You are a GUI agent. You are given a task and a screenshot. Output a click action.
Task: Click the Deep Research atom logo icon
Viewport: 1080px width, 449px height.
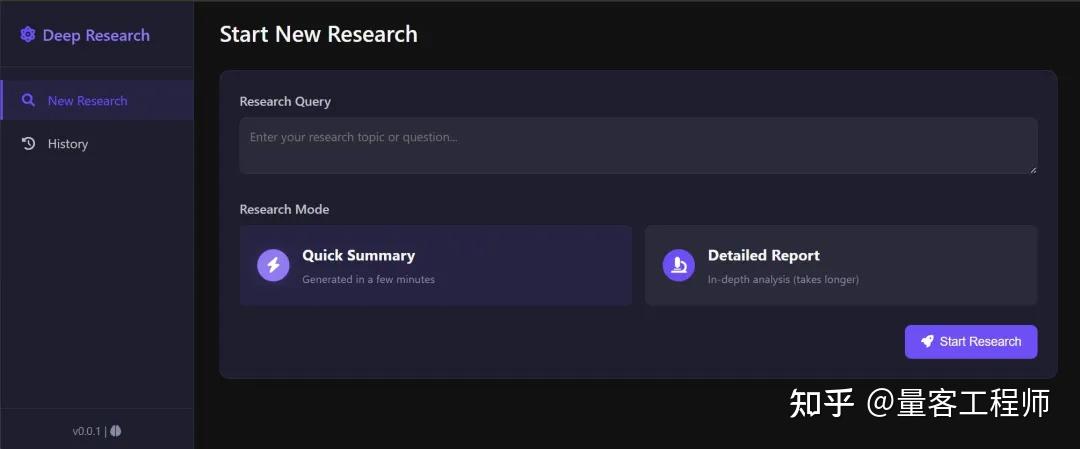[x=28, y=34]
